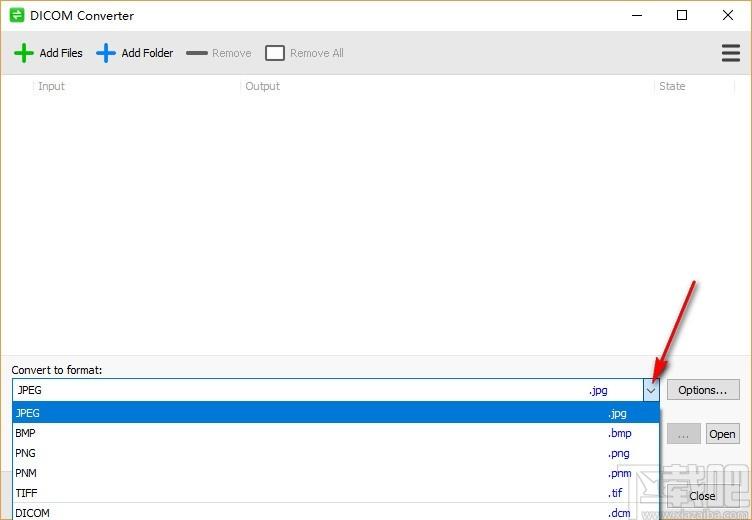Select JPEG from the format list

point(336,413)
